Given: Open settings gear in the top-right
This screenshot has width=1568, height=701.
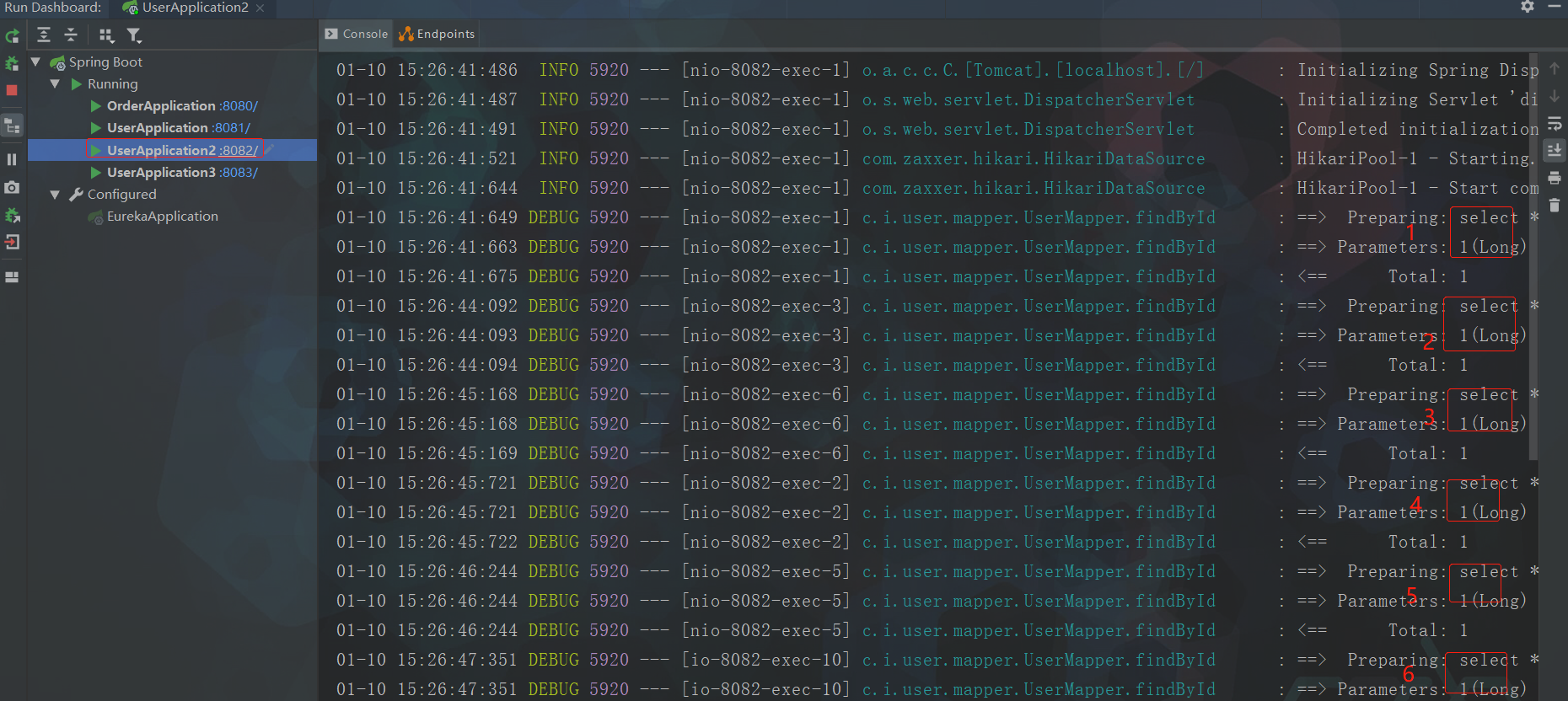Looking at the screenshot, I should click(x=1528, y=7).
